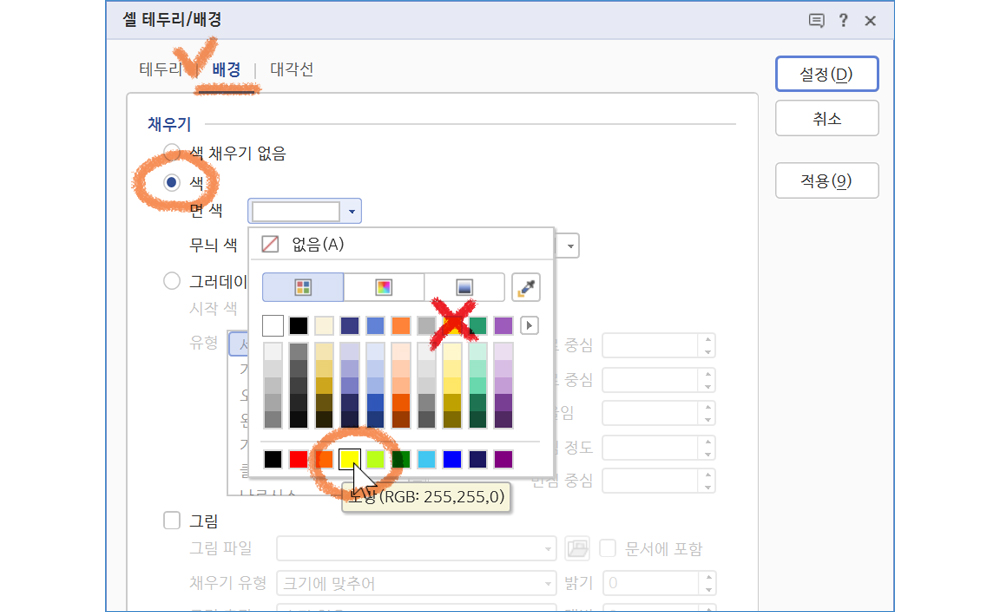Screen dimensions: 1000x612
Task: Activate the eyedropper color picker tool
Action: click(526, 287)
